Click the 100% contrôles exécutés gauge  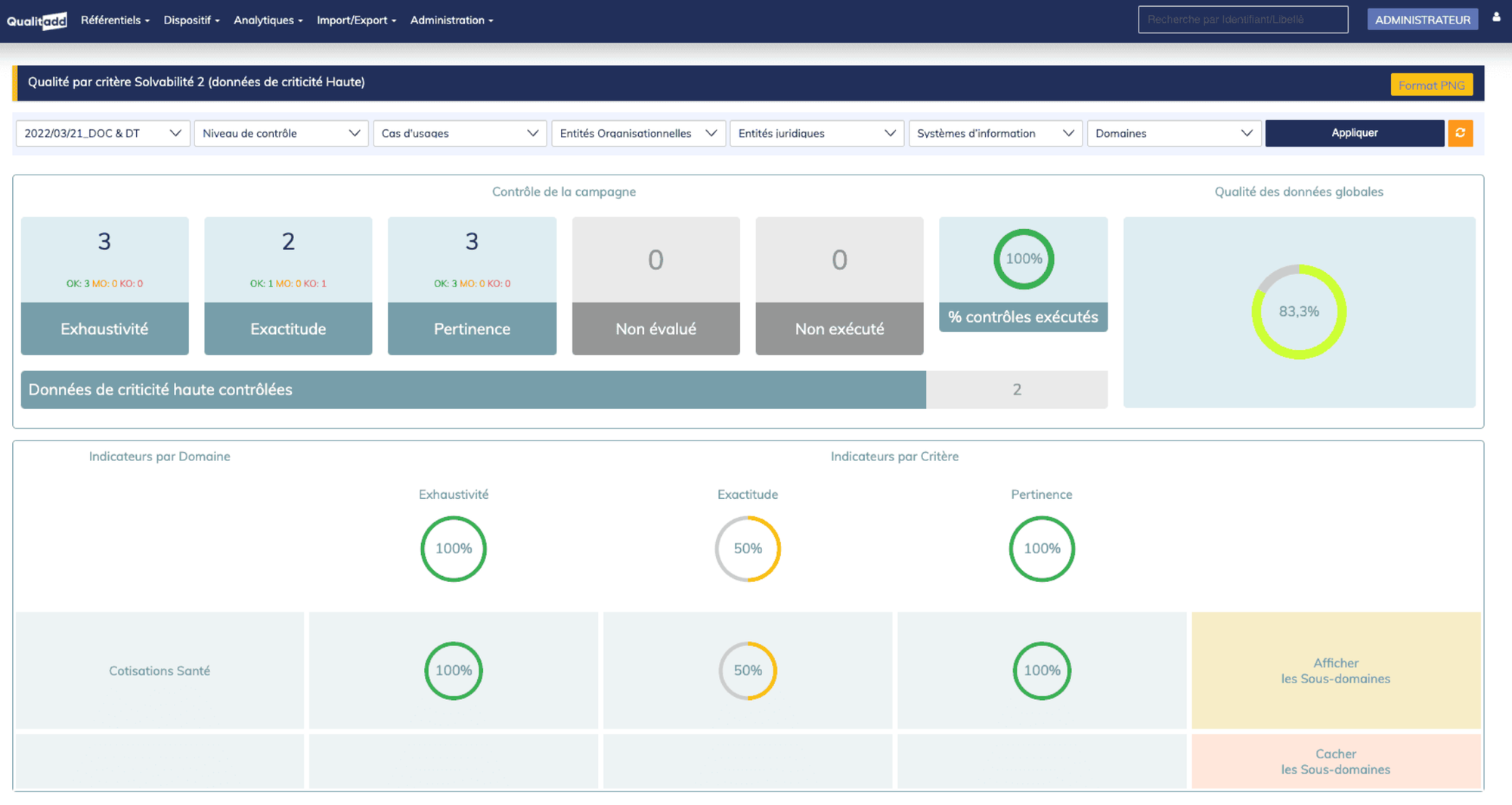click(1023, 259)
